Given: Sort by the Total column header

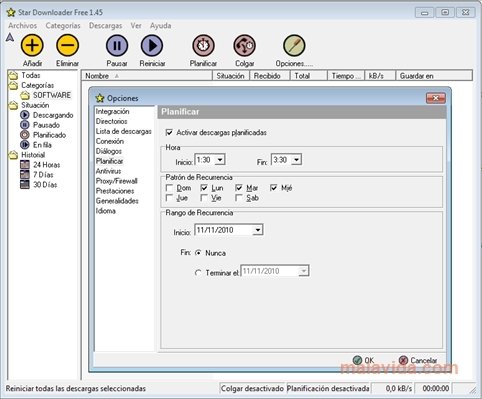Looking at the screenshot, I should pyautogui.click(x=309, y=76).
